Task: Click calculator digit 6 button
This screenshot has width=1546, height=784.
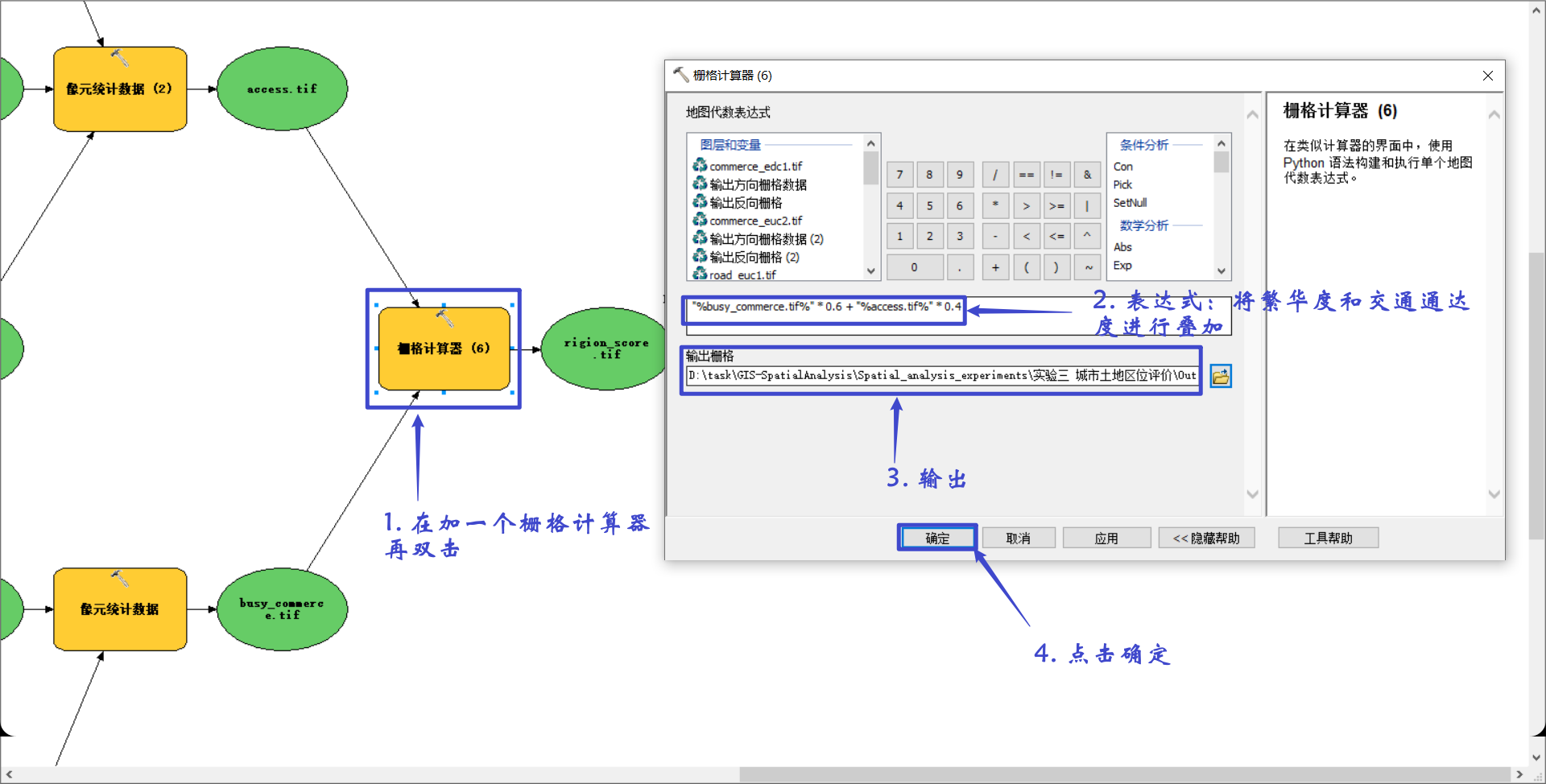Action: point(960,205)
